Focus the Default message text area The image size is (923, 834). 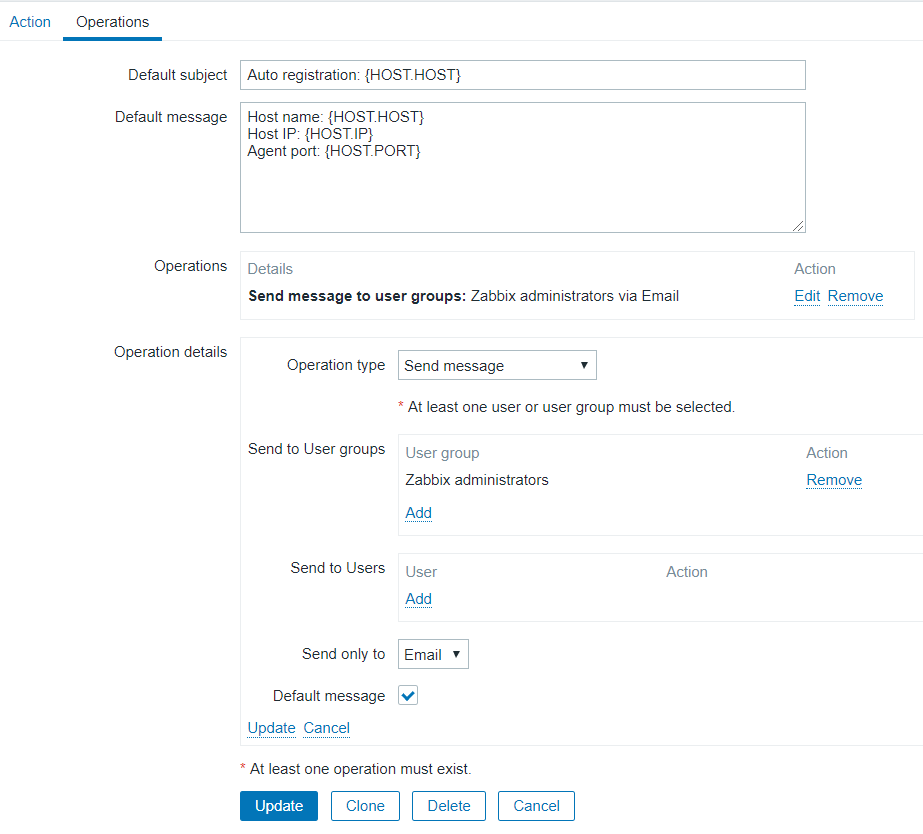[x=522, y=167]
